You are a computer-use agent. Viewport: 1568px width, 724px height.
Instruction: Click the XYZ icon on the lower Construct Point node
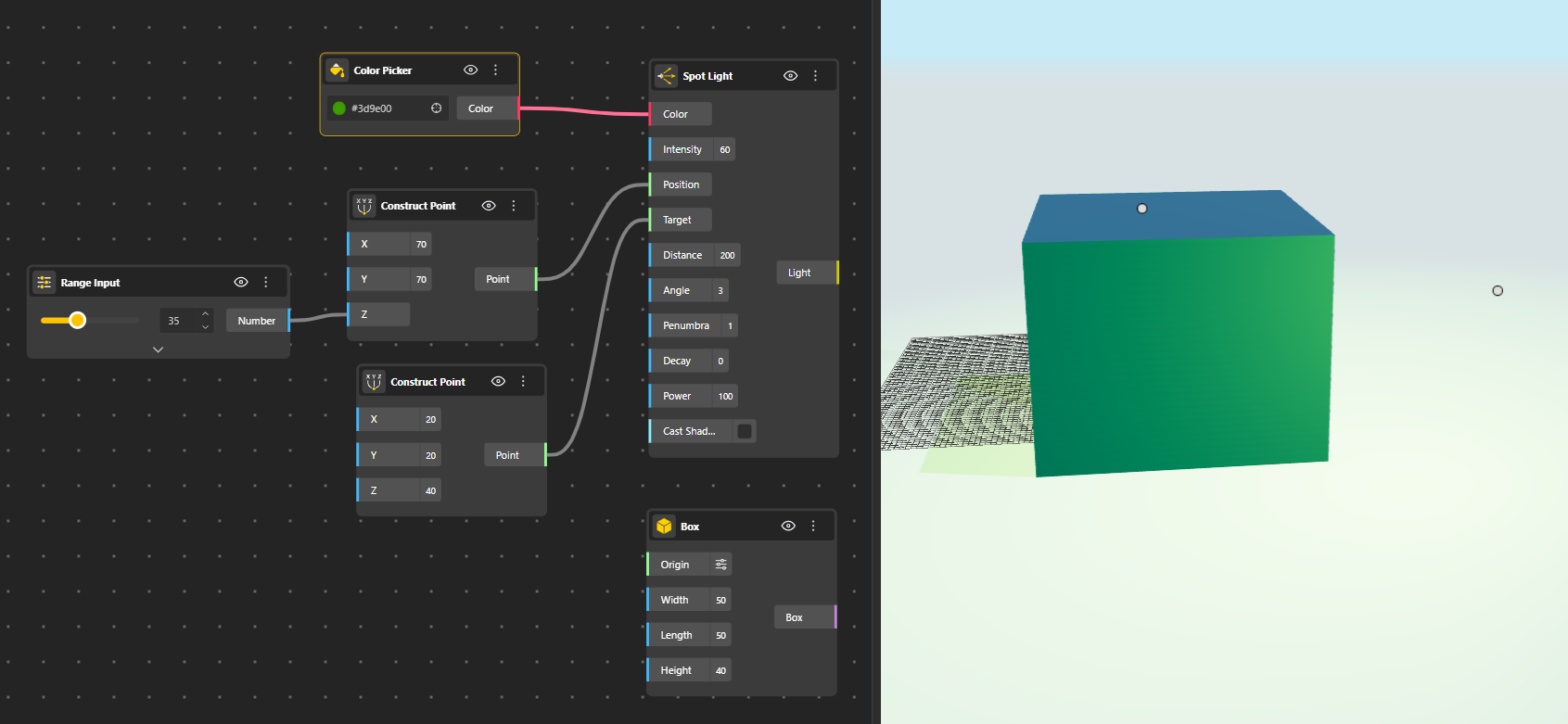[374, 382]
